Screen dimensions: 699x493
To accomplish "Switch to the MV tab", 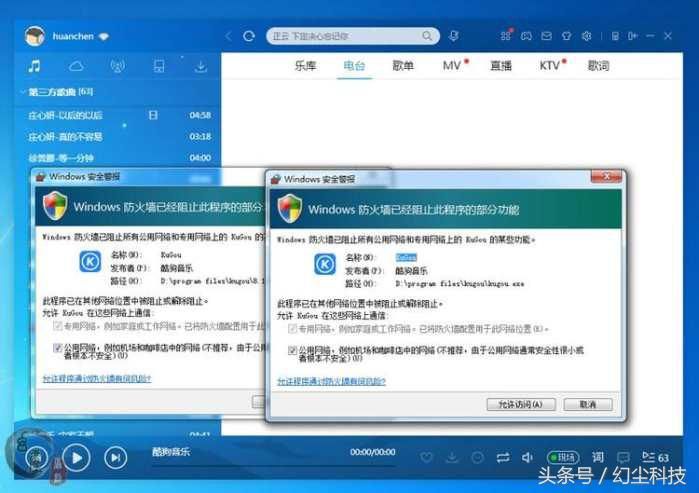I will (452, 66).
